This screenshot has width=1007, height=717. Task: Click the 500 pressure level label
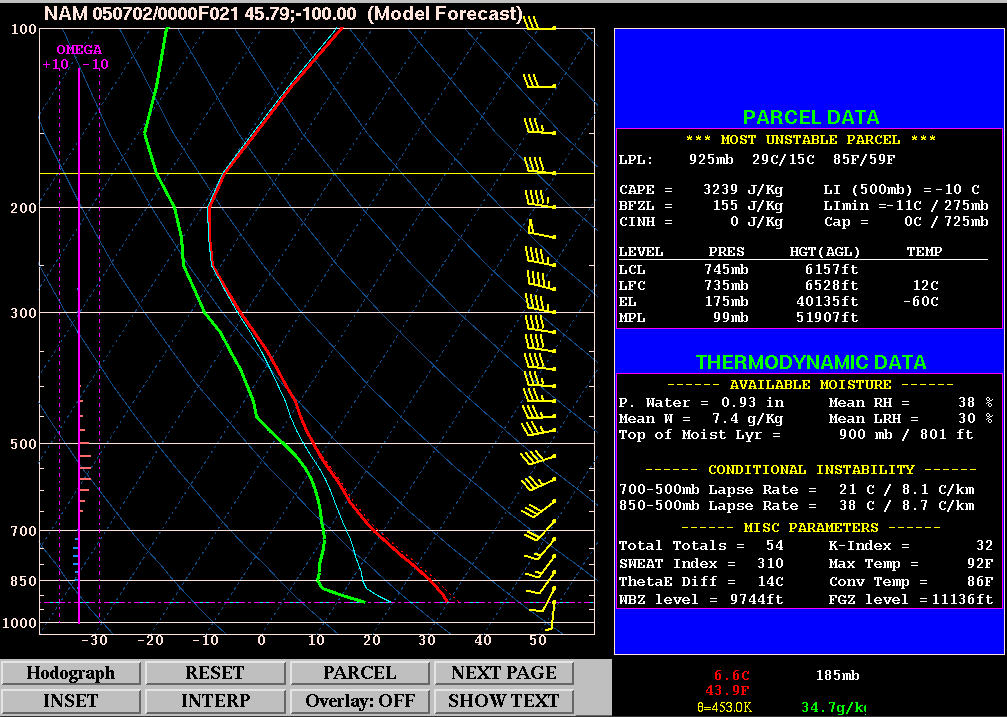pos(23,444)
